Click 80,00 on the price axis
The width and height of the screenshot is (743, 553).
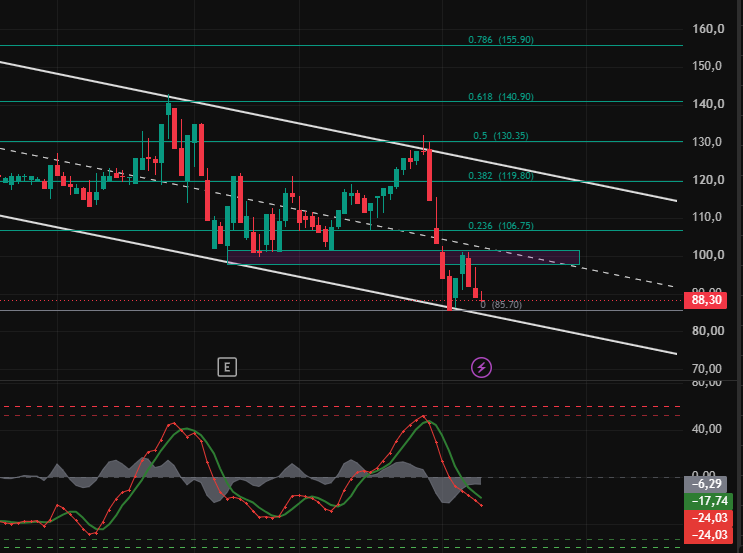(x=708, y=331)
